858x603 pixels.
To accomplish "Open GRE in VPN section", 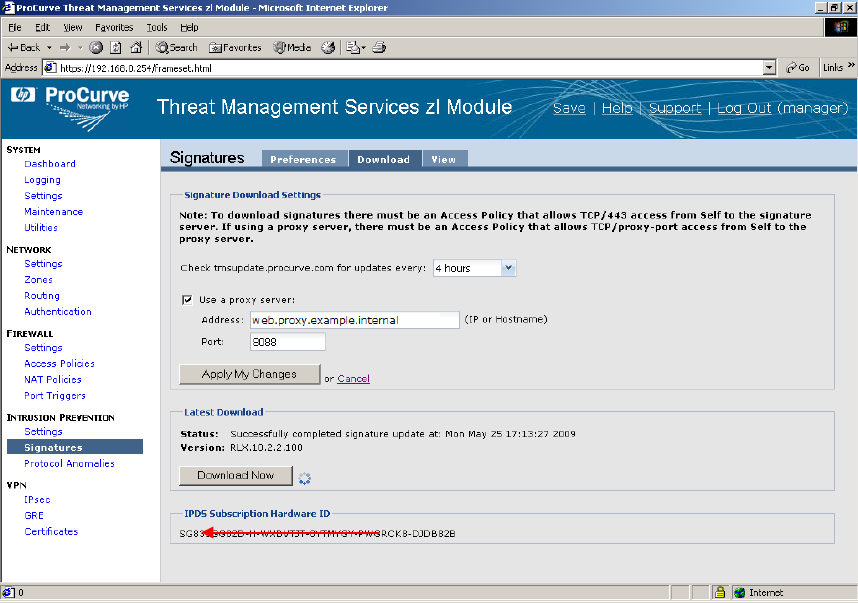I will pos(34,515).
